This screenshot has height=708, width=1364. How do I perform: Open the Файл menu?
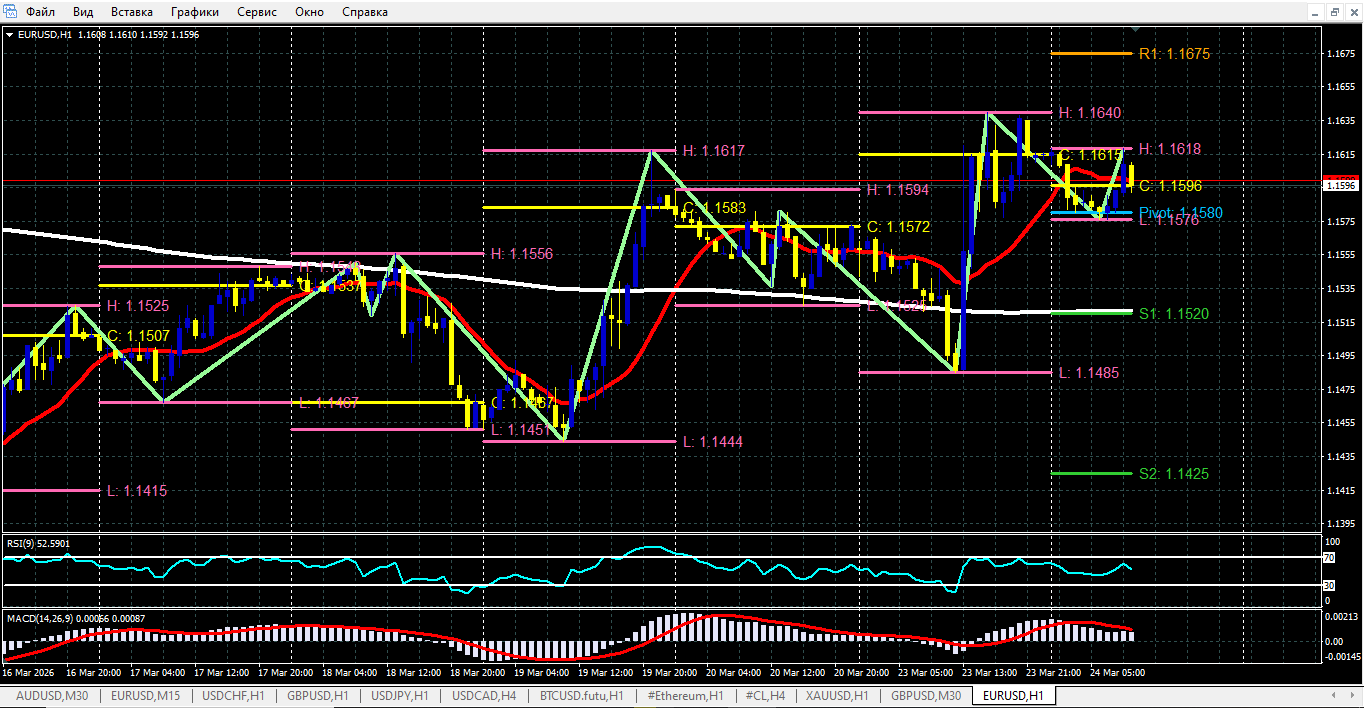41,12
